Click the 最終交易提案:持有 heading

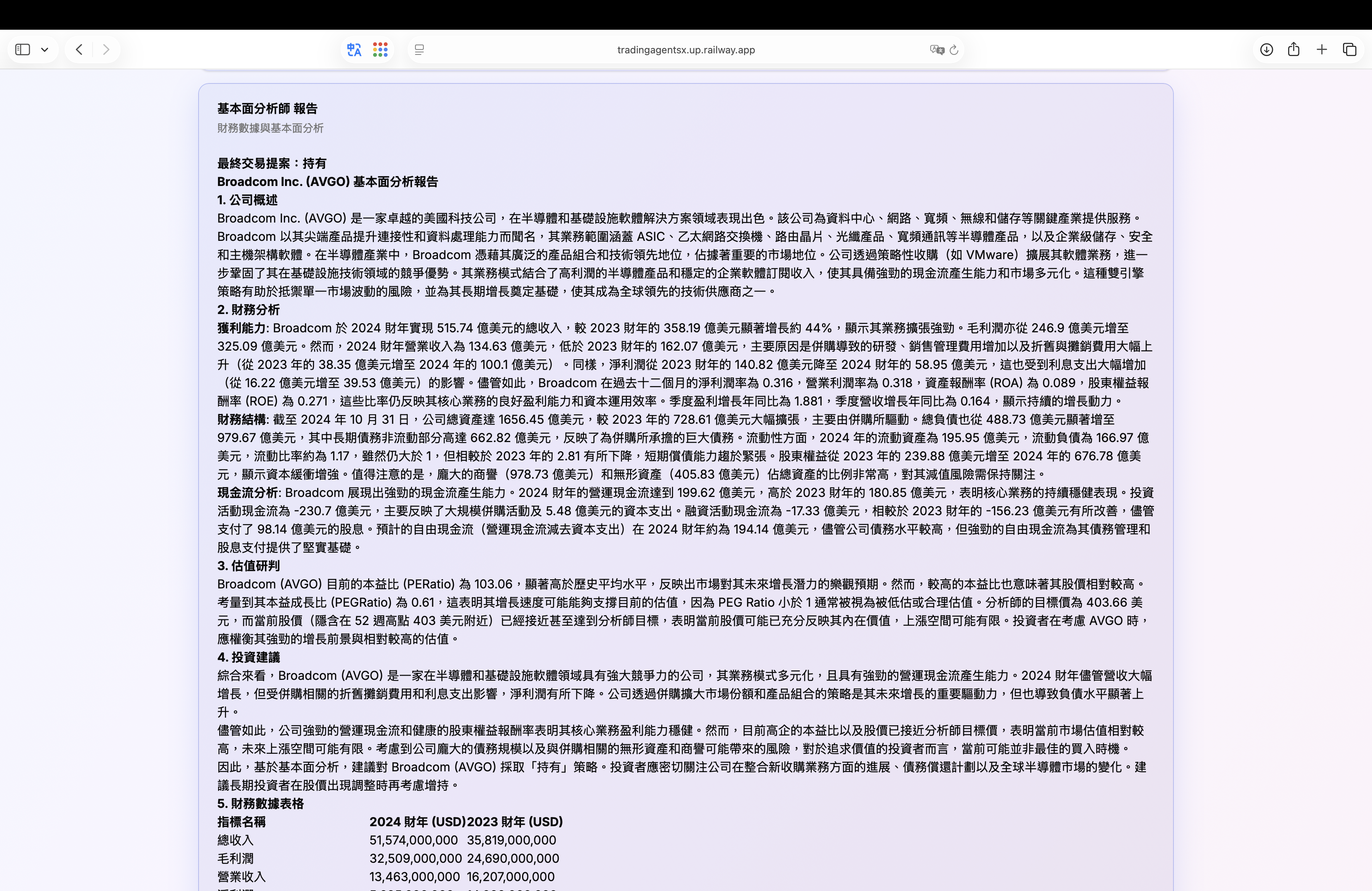point(271,163)
